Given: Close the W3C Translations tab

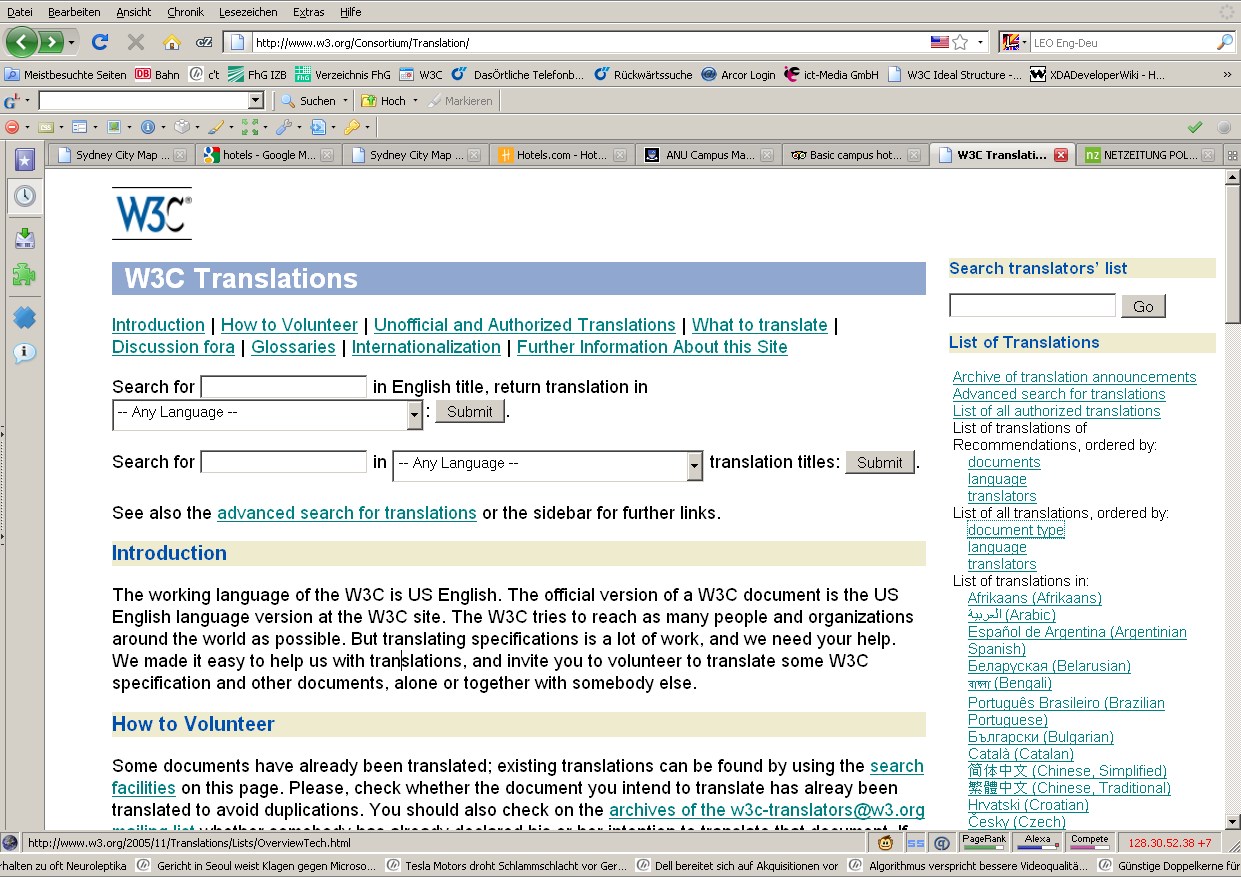Looking at the screenshot, I should click(1061, 155).
